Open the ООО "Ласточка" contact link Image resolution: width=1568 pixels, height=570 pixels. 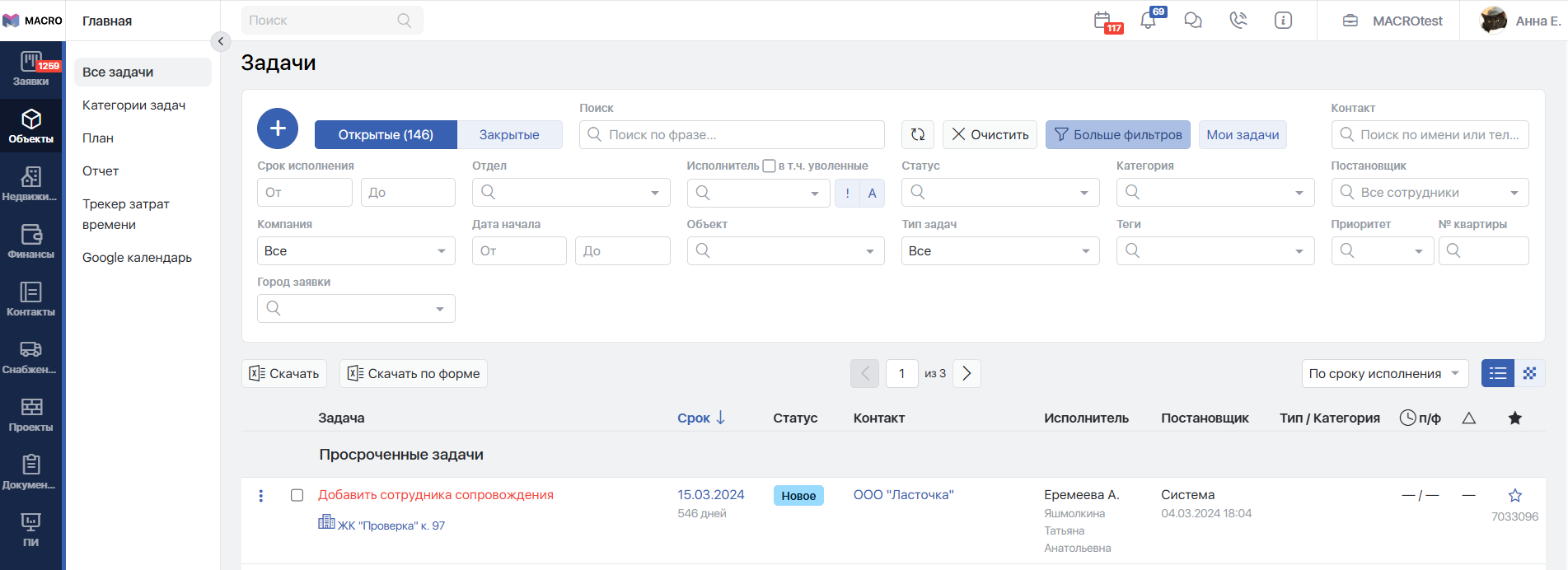click(x=903, y=495)
